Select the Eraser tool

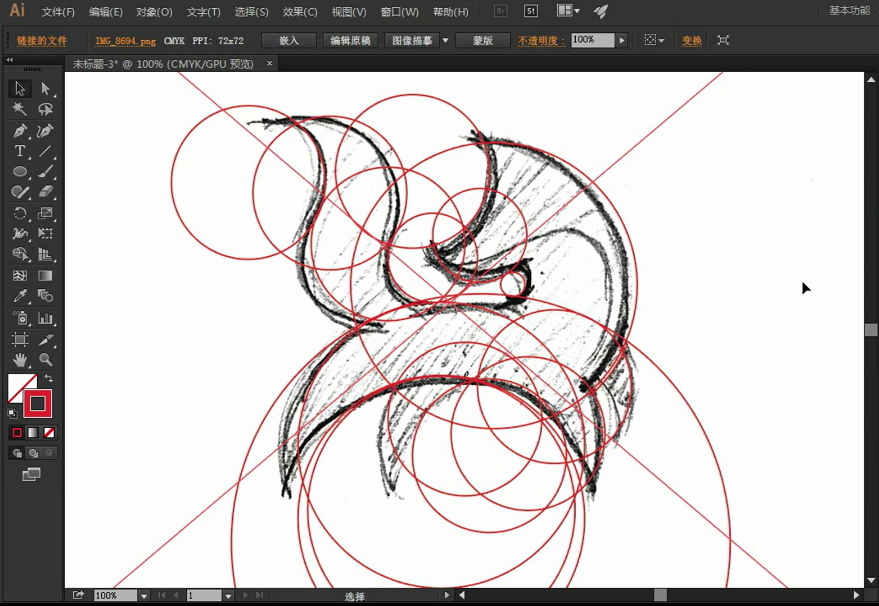(x=45, y=192)
